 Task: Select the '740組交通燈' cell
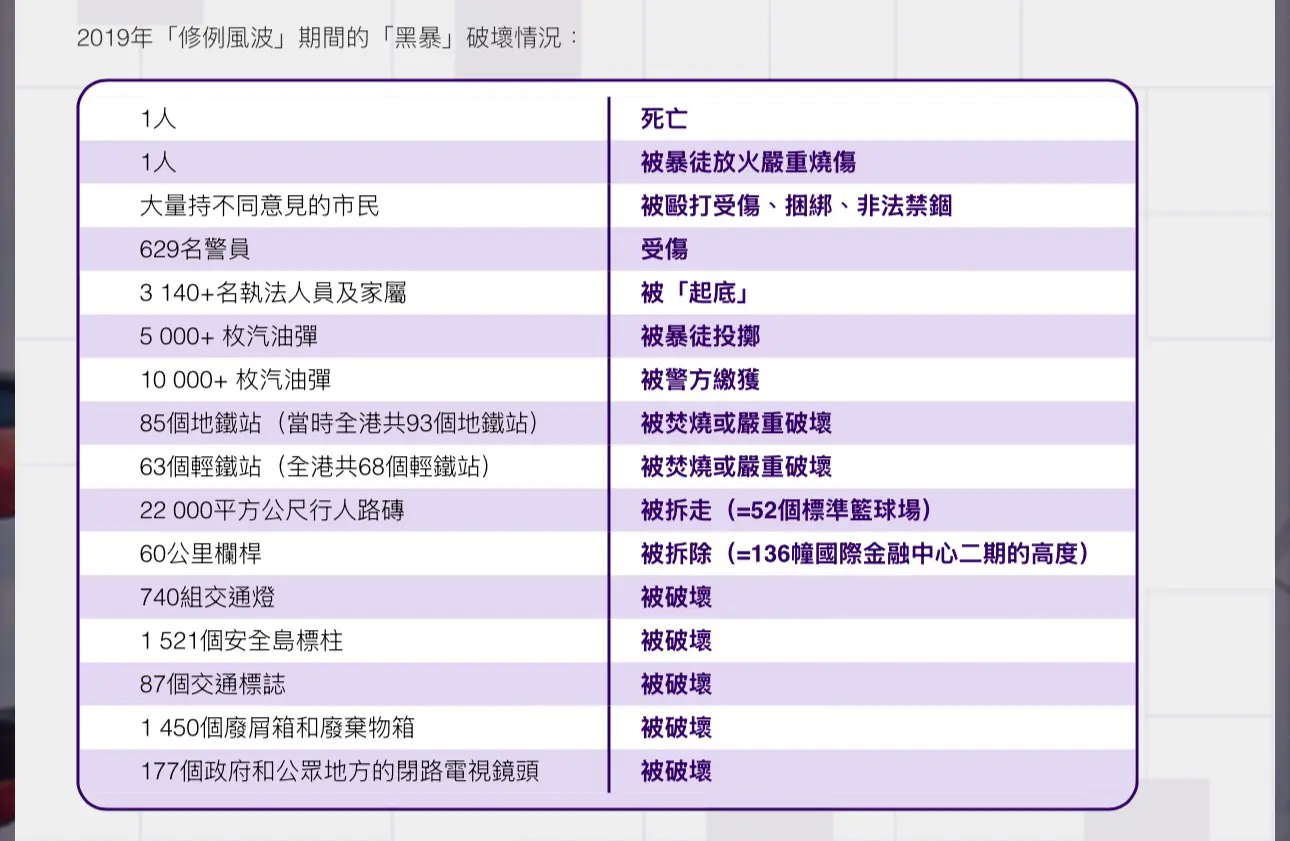207,598
